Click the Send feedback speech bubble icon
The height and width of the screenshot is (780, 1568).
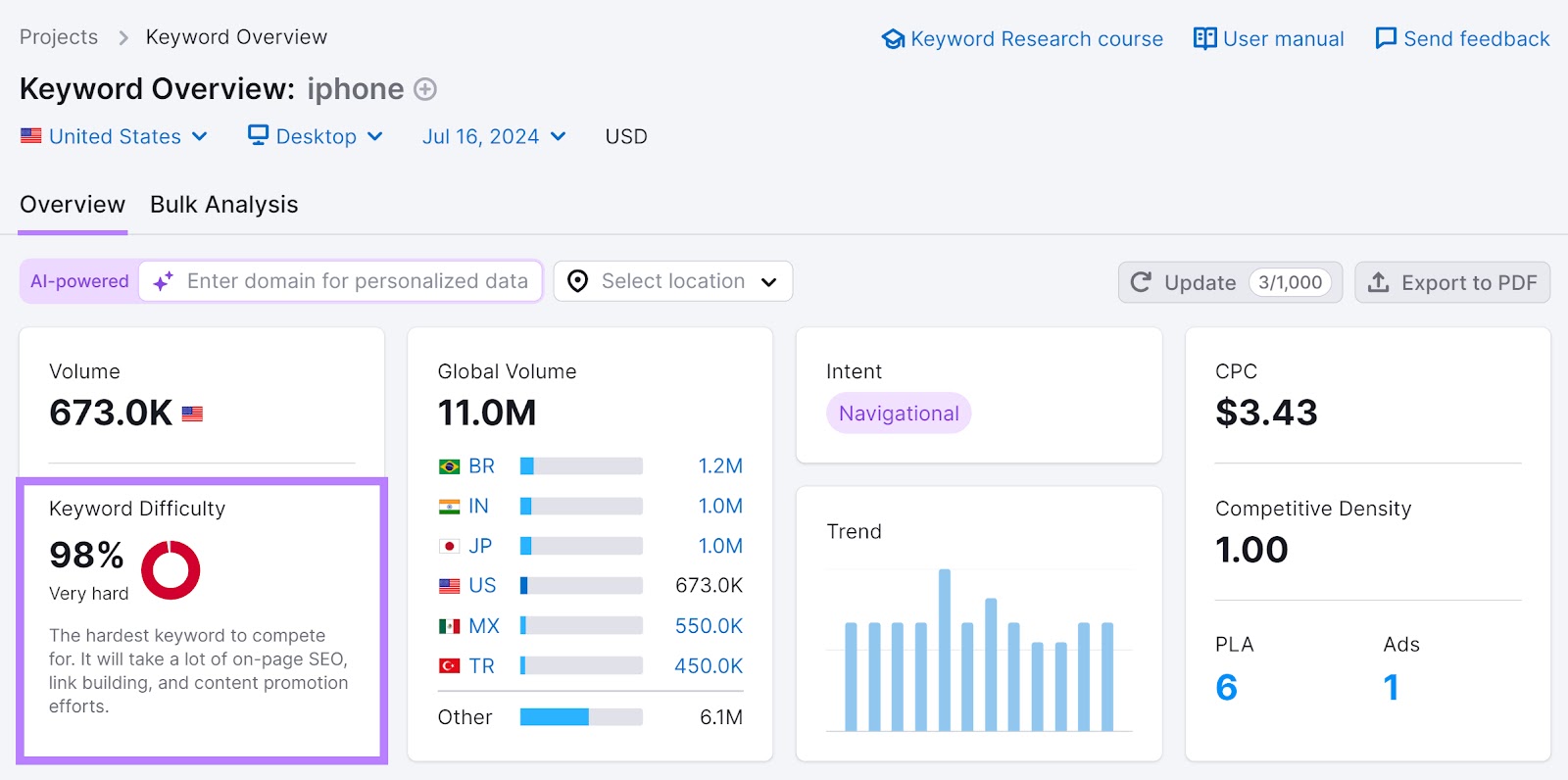click(1386, 39)
